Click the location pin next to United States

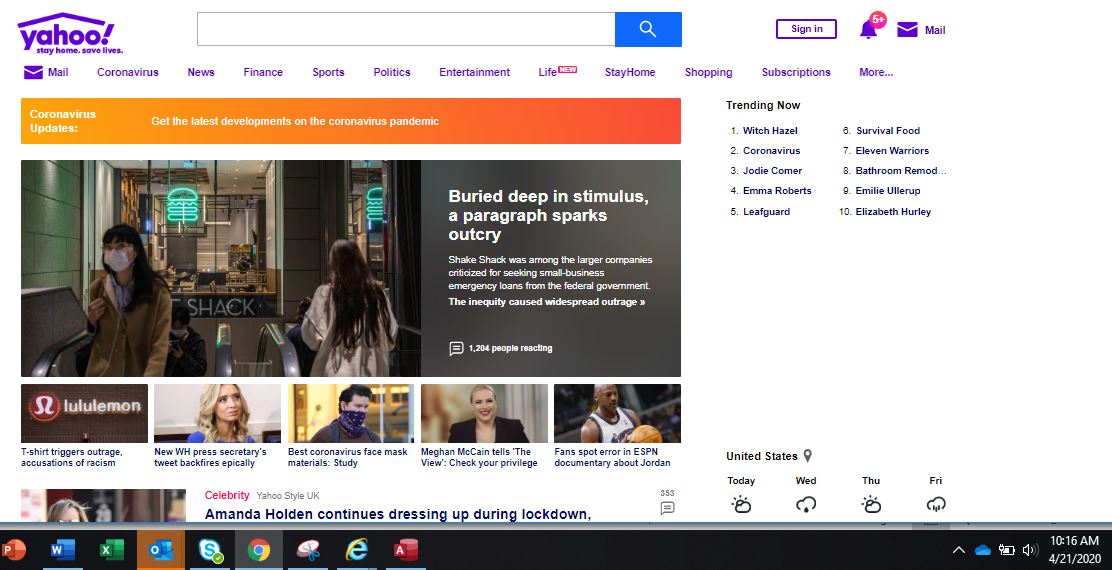[808, 456]
